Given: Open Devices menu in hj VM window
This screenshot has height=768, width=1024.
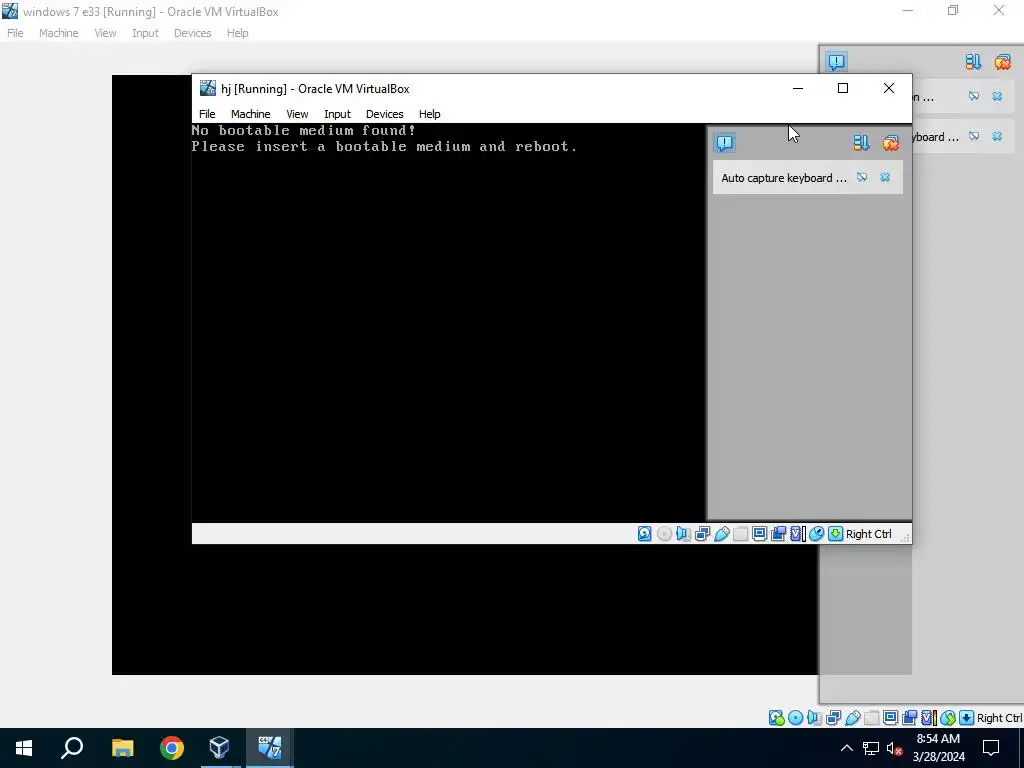Looking at the screenshot, I should tap(384, 114).
